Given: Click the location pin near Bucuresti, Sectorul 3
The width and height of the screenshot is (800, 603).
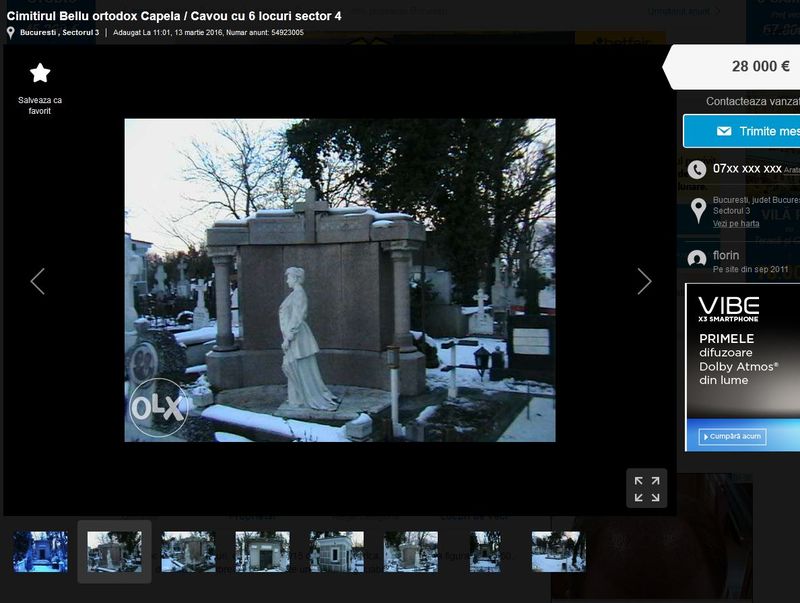Looking at the screenshot, I should tap(11, 32).
